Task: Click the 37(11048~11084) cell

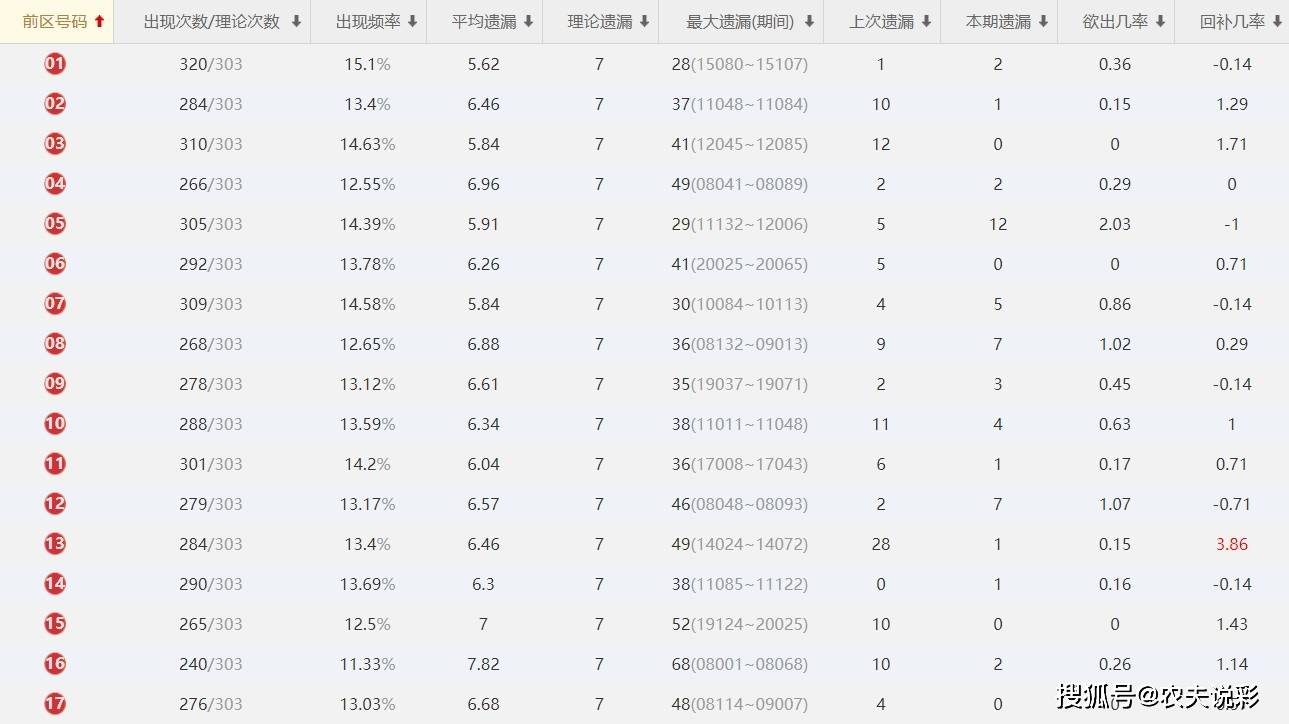Action: [x=740, y=104]
